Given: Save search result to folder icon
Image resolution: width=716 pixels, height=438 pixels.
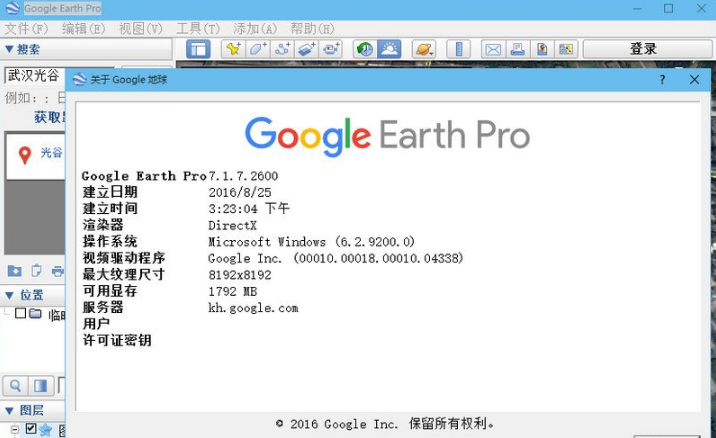Looking at the screenshot, I should click(x=14, y=271).
